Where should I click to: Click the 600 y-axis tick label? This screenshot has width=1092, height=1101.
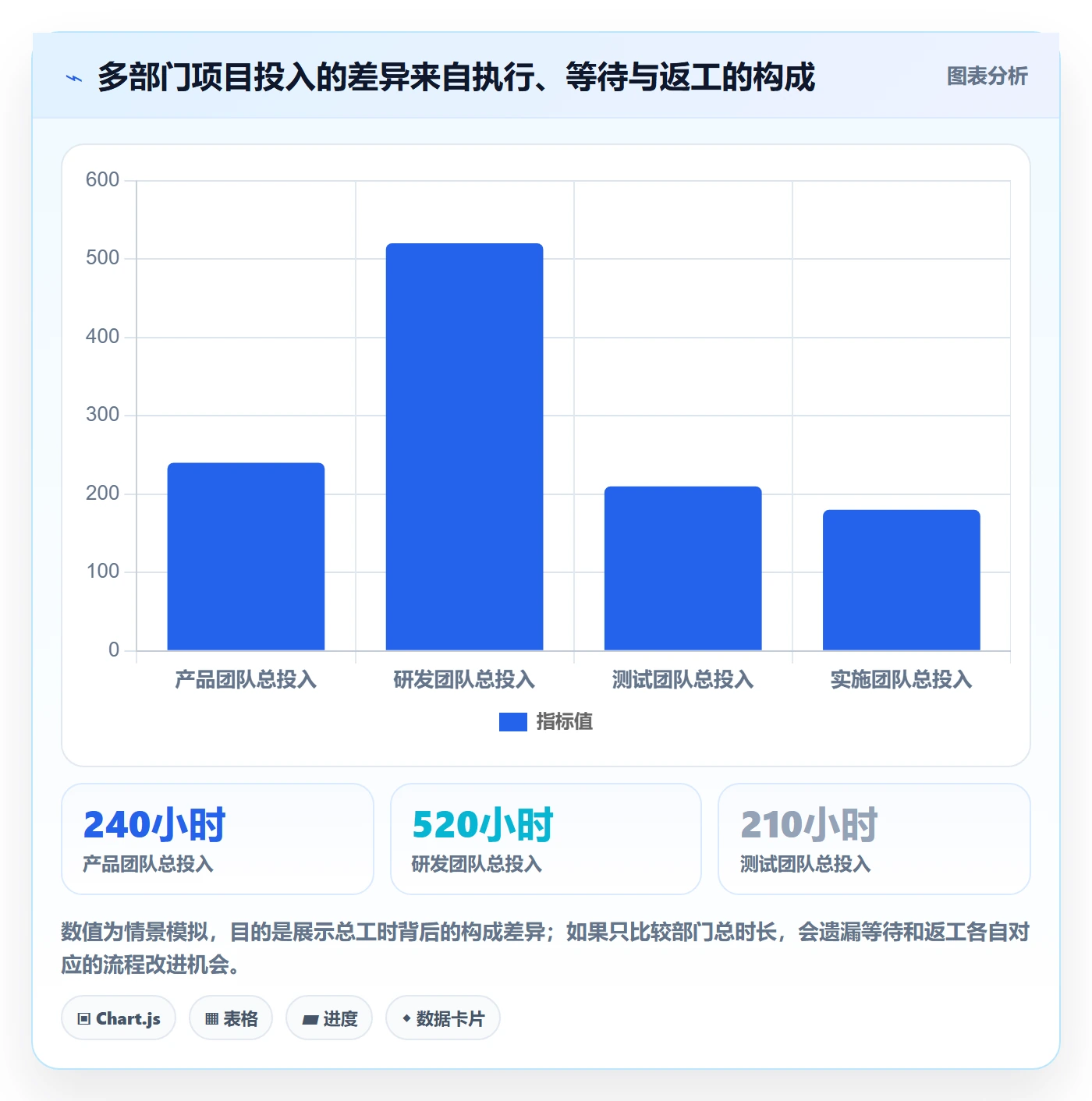[x=102, y=180]
